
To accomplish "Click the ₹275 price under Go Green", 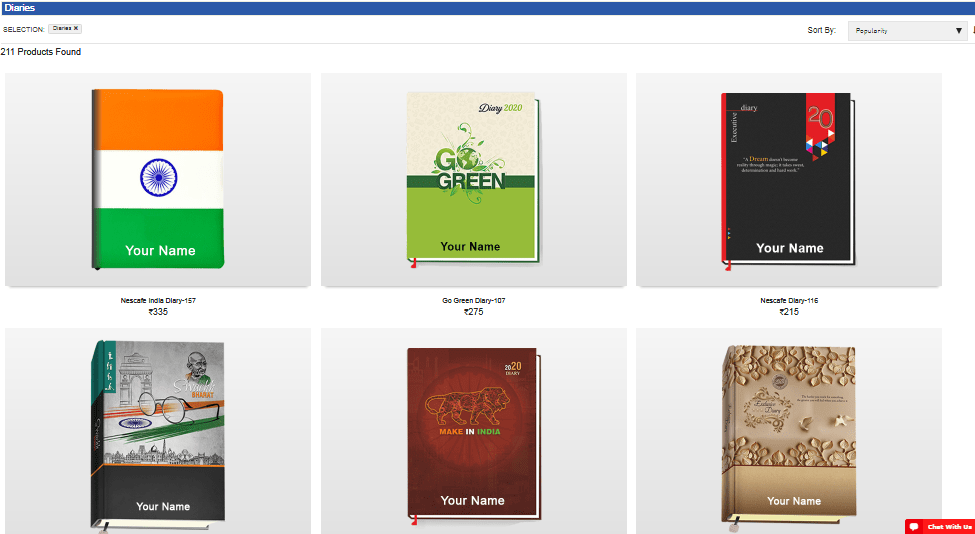I will click(x=474, y=311).
